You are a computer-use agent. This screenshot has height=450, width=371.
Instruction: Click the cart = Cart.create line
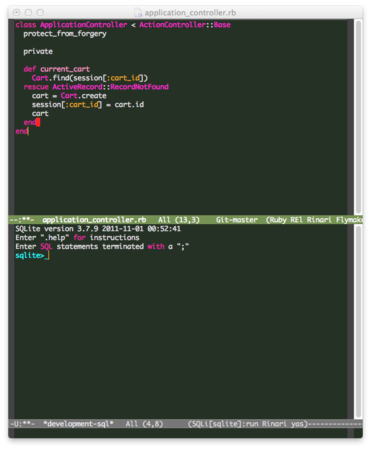[69, 96]
